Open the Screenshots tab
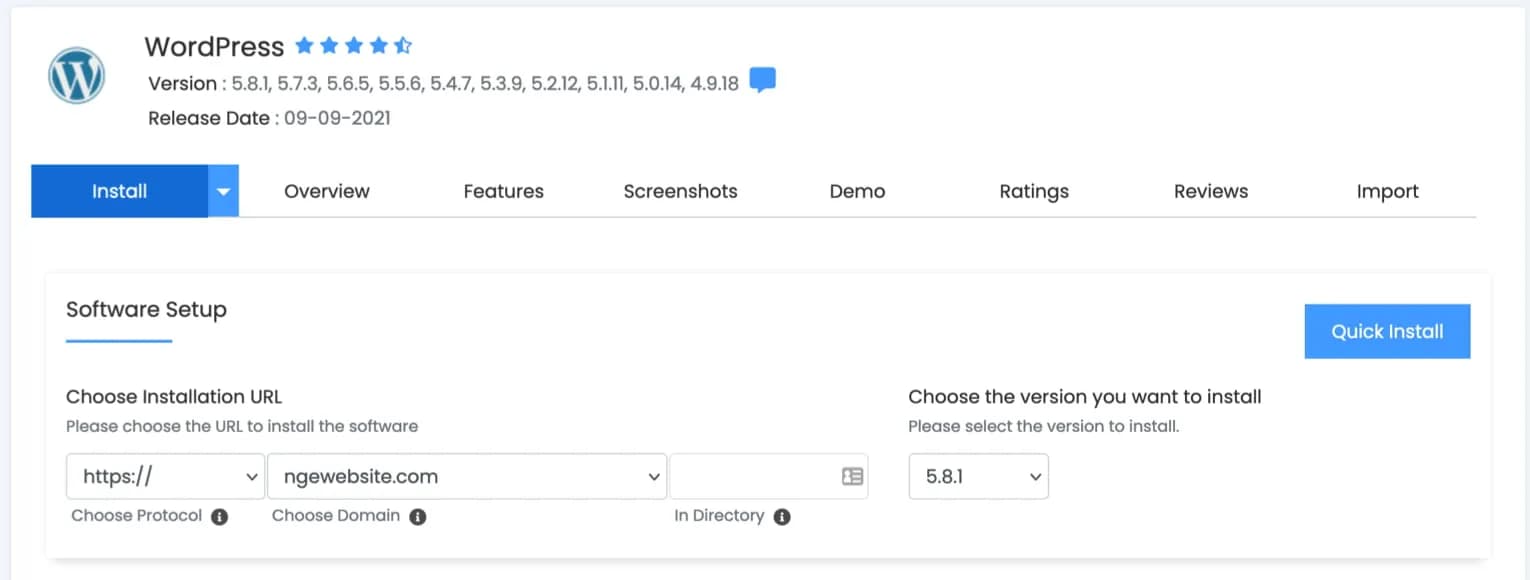1530x580 pixels. 680,191
